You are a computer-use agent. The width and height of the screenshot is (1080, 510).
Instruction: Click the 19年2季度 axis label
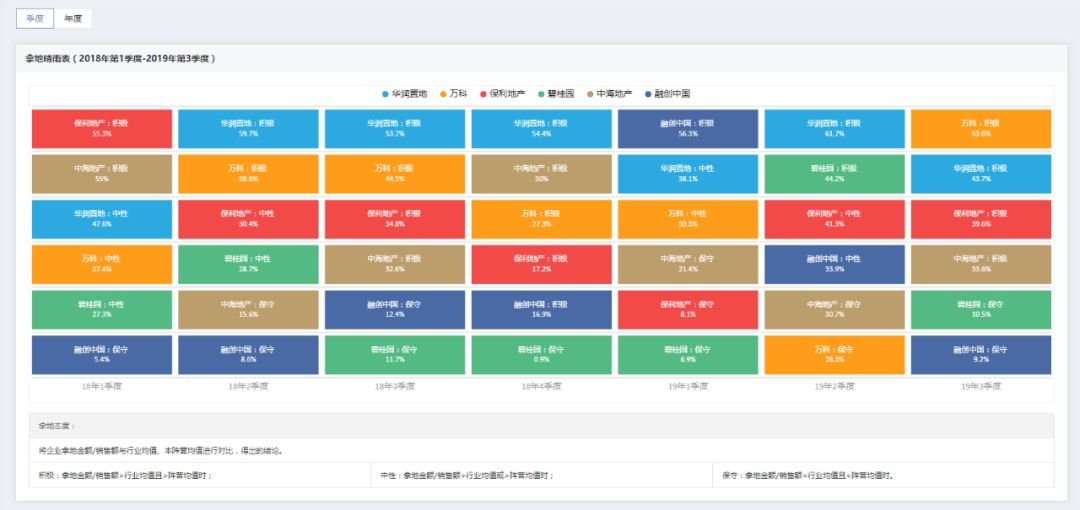[835, 387]
